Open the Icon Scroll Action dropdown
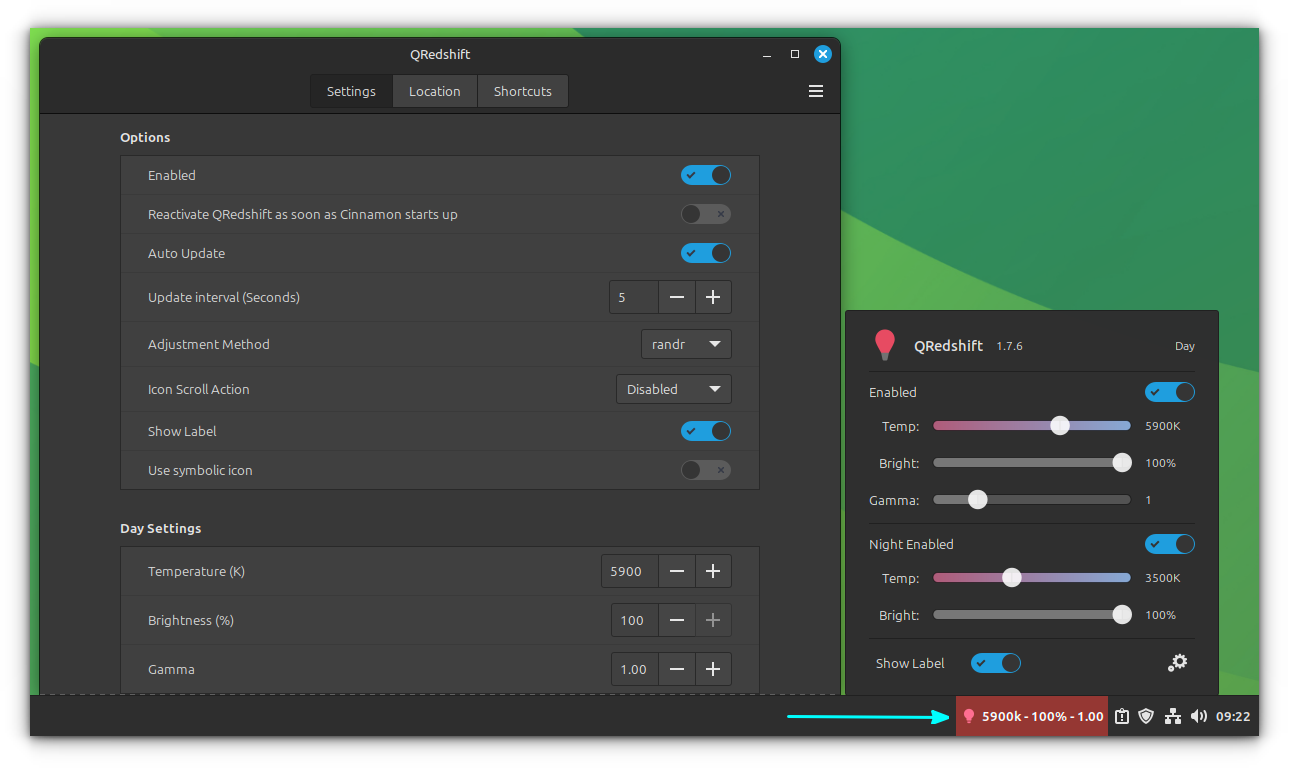The width and height of the screenshot is (1289, 768). 673,389
